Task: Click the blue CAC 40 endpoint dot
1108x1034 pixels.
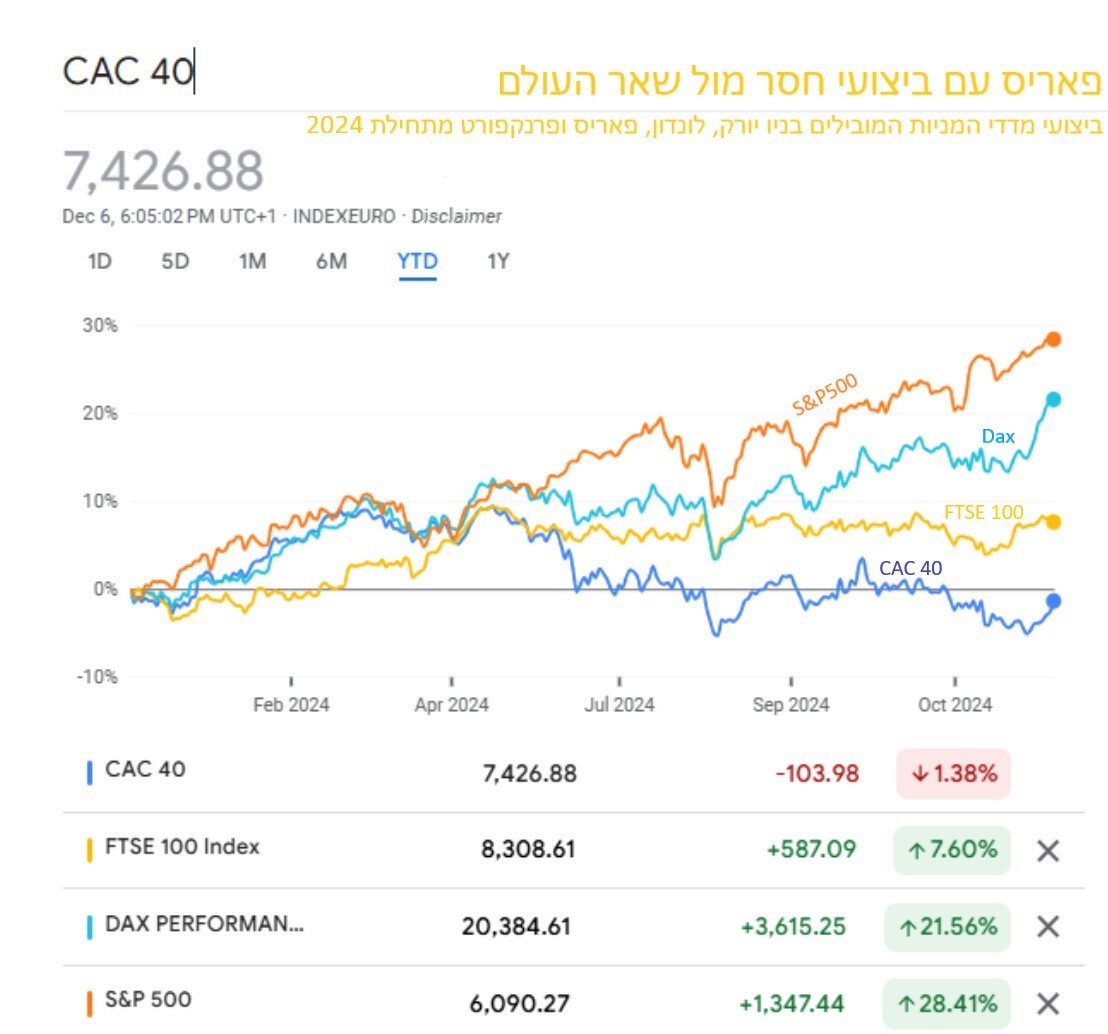Action: [1053, 601]
